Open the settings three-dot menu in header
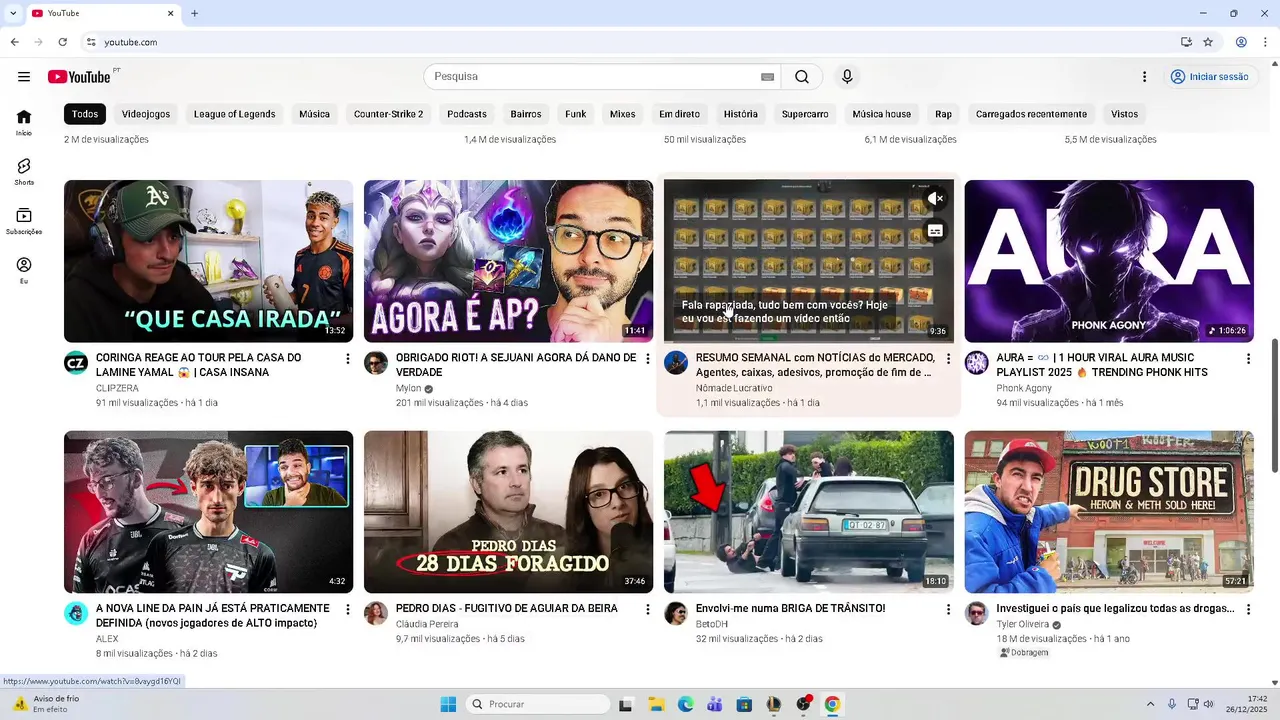1280x720 pixels. click(1145, 77)
